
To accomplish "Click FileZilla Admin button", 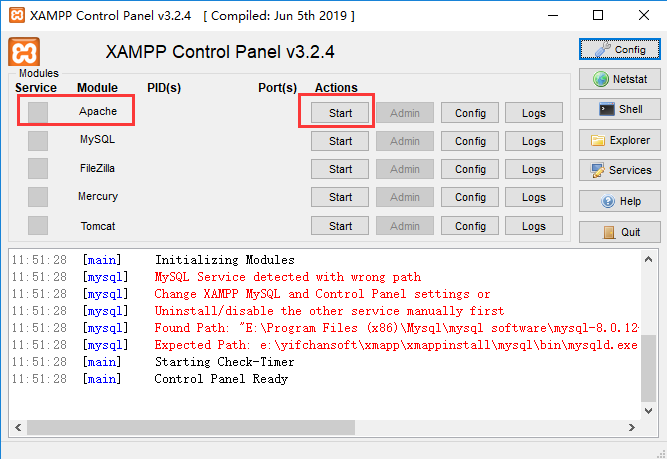I will 405,169.
